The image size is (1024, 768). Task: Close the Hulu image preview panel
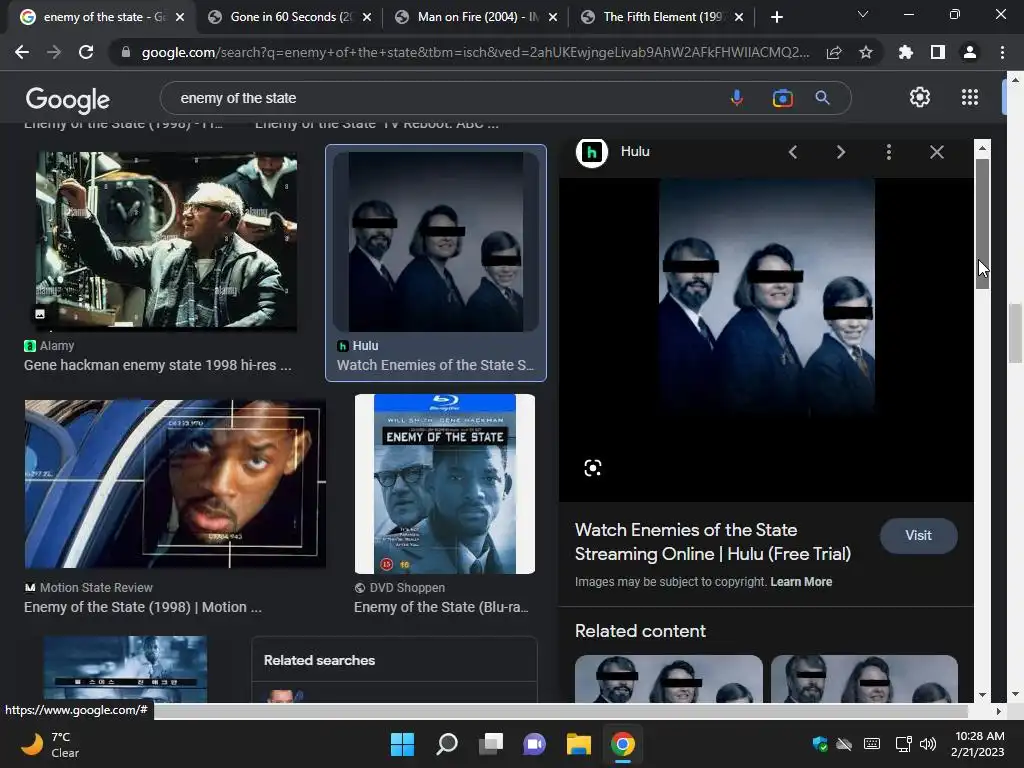(x=936, y=152)
